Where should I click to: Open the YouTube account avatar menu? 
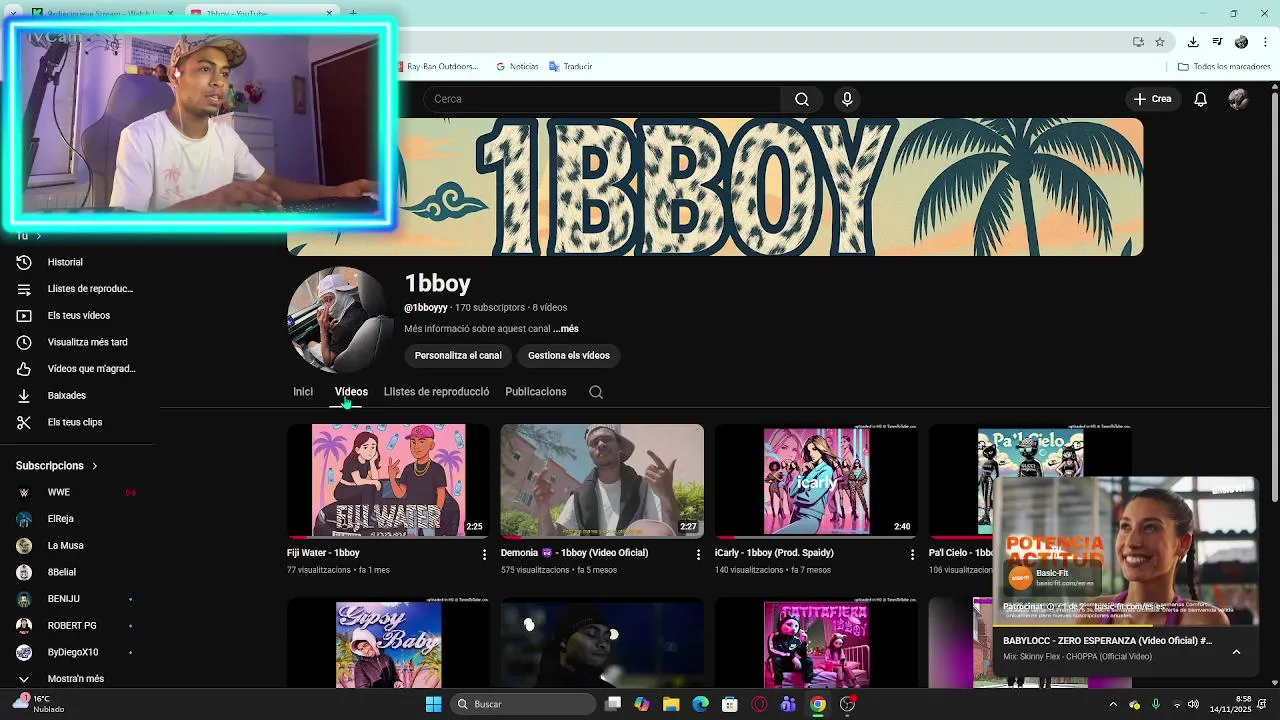[x=1238, y=99]
